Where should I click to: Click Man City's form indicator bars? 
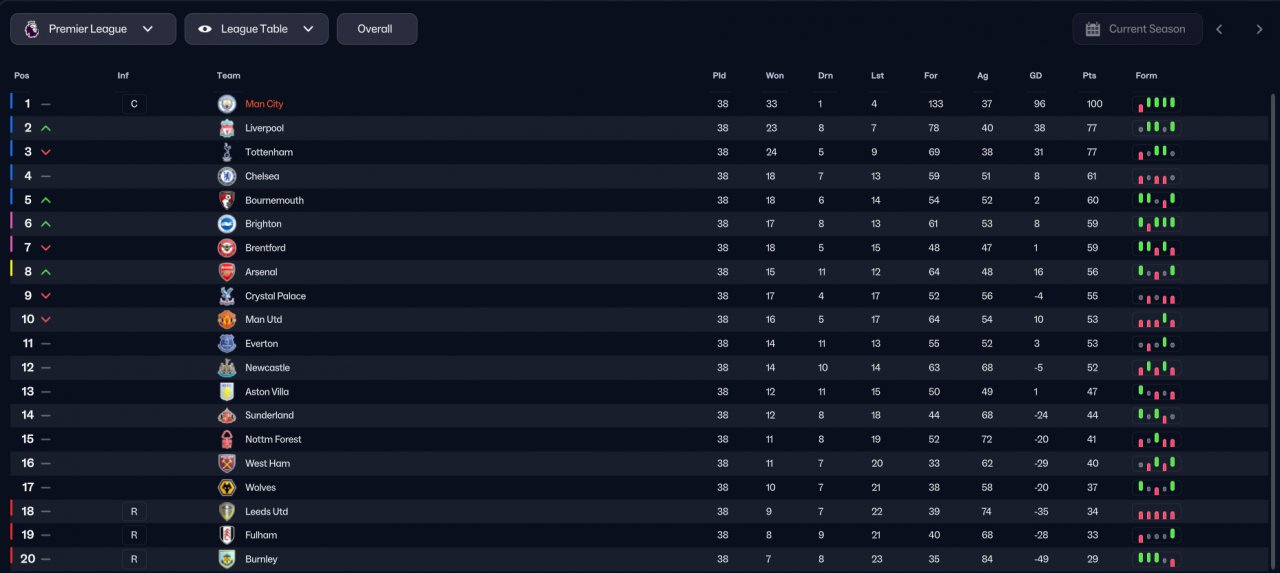click(x=1156, y=104)
